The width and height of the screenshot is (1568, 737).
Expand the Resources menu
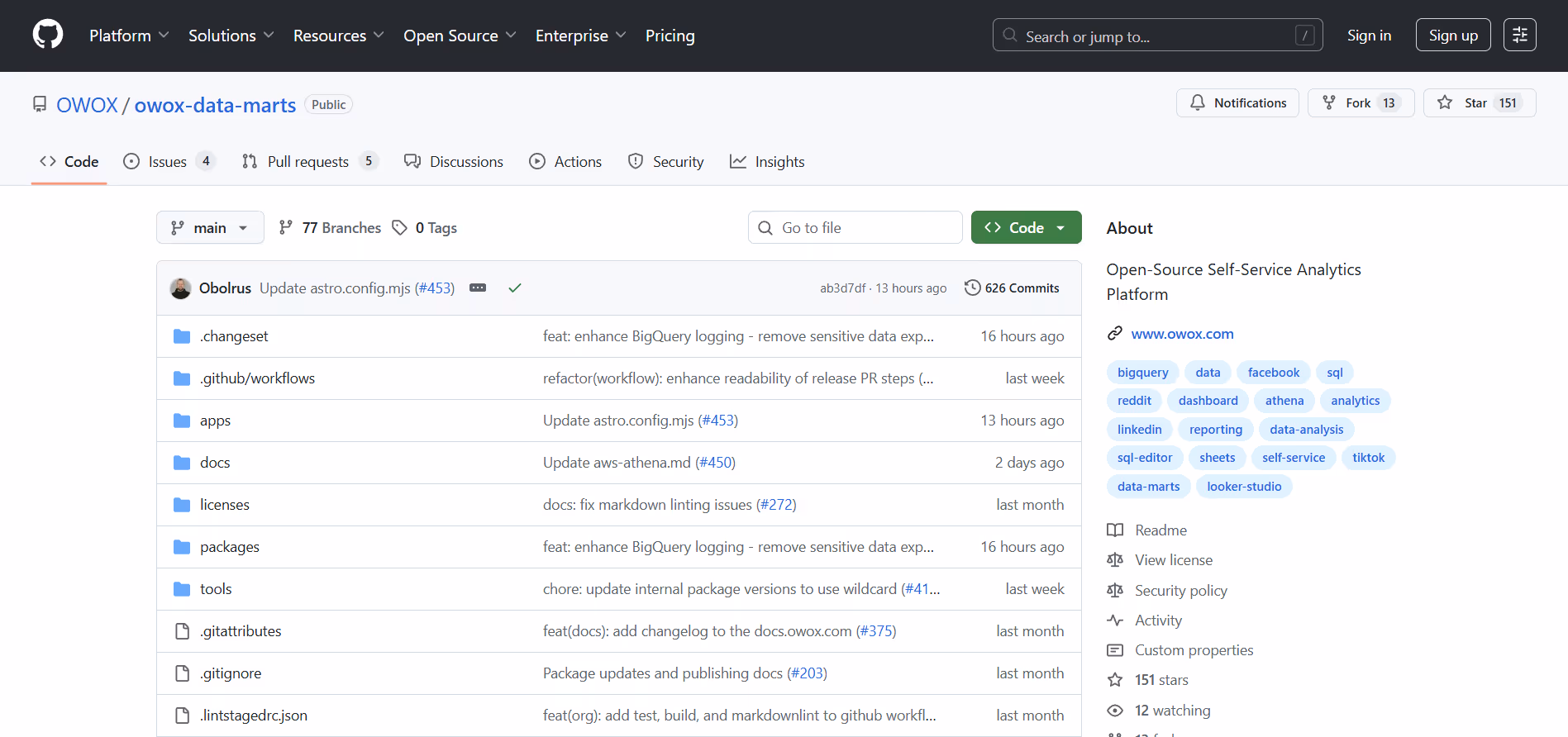tap(338, 36)
